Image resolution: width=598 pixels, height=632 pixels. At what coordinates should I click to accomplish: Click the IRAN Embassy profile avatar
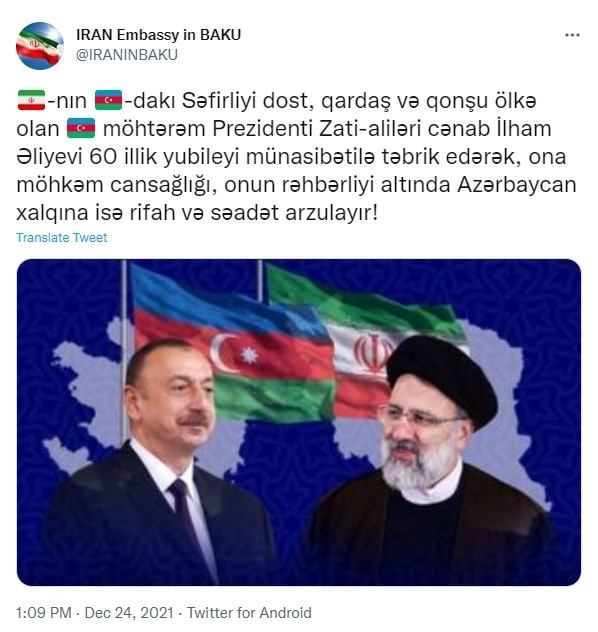[40, 46]
